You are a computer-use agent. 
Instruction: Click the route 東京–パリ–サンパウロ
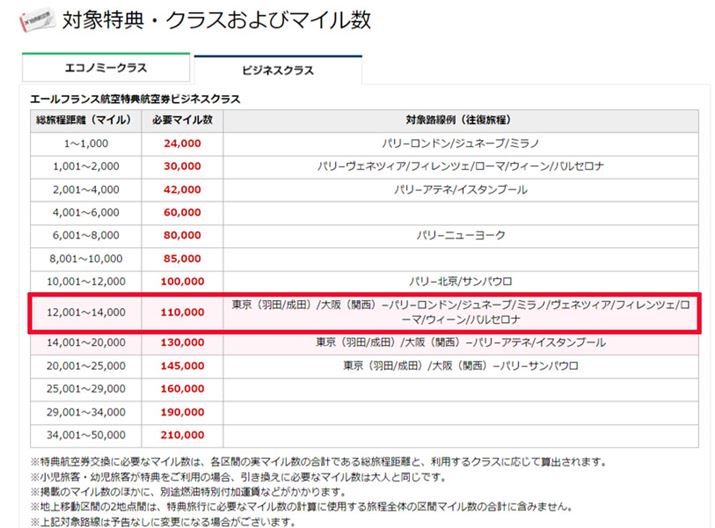point(461,366)
